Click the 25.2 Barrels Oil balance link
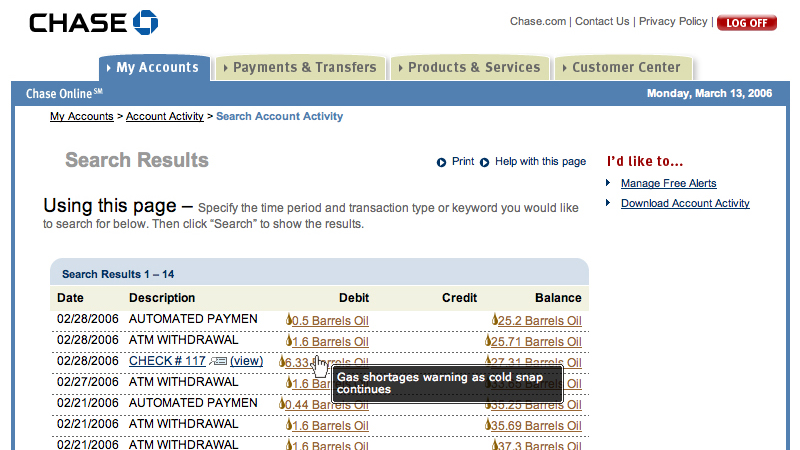800x450 pixels. pos(540,320)
